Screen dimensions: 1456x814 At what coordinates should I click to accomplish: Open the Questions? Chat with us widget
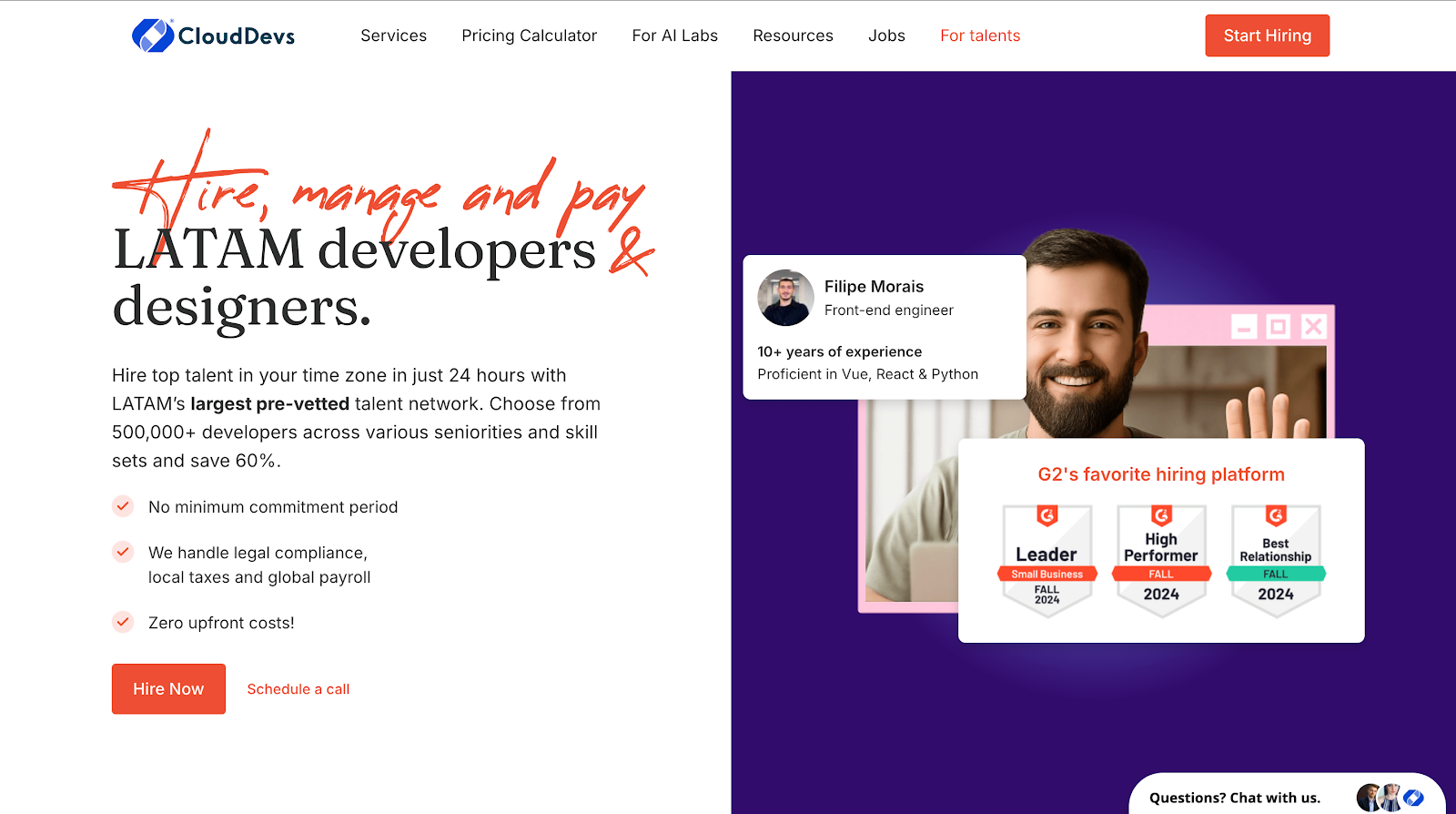[x=1287, y=794]
